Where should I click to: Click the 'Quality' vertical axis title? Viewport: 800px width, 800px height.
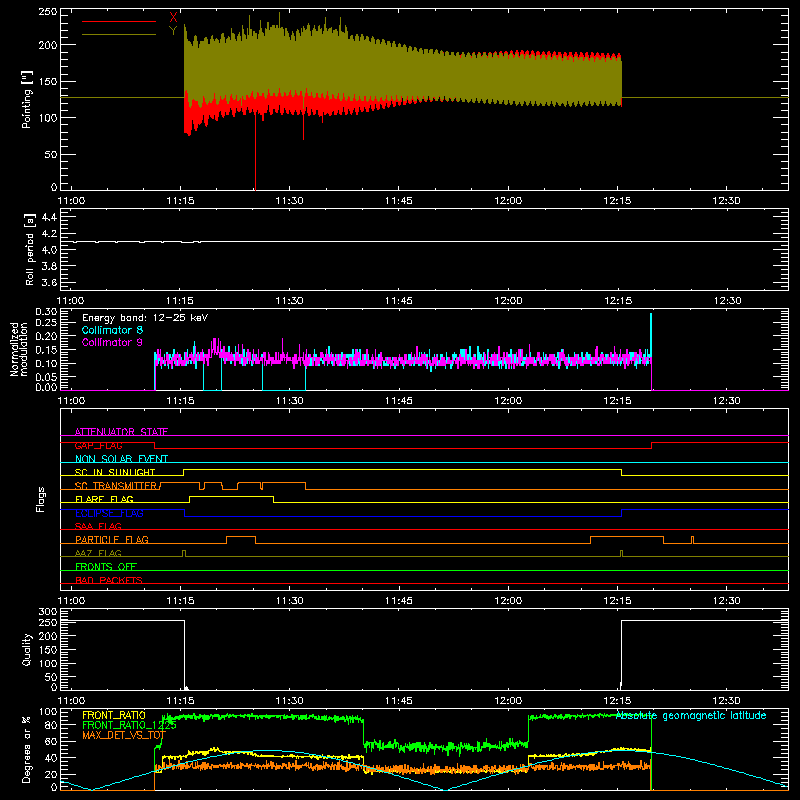27,649
